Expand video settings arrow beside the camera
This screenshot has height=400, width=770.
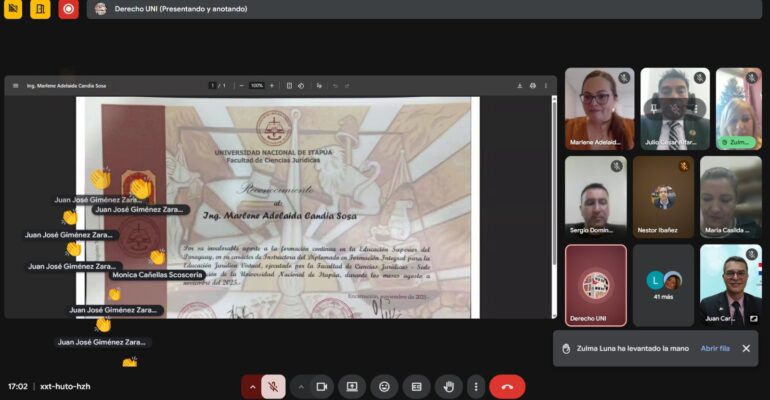click(301, 387)
